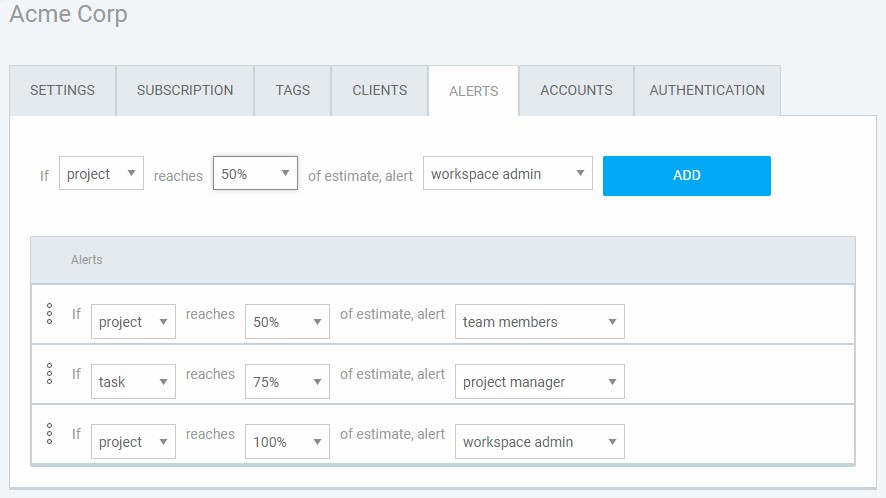Switch to the Settings tab
Image resolution: width=886 pixels, height=498 pixels.
pyautogui.click(x=63, y=90)
